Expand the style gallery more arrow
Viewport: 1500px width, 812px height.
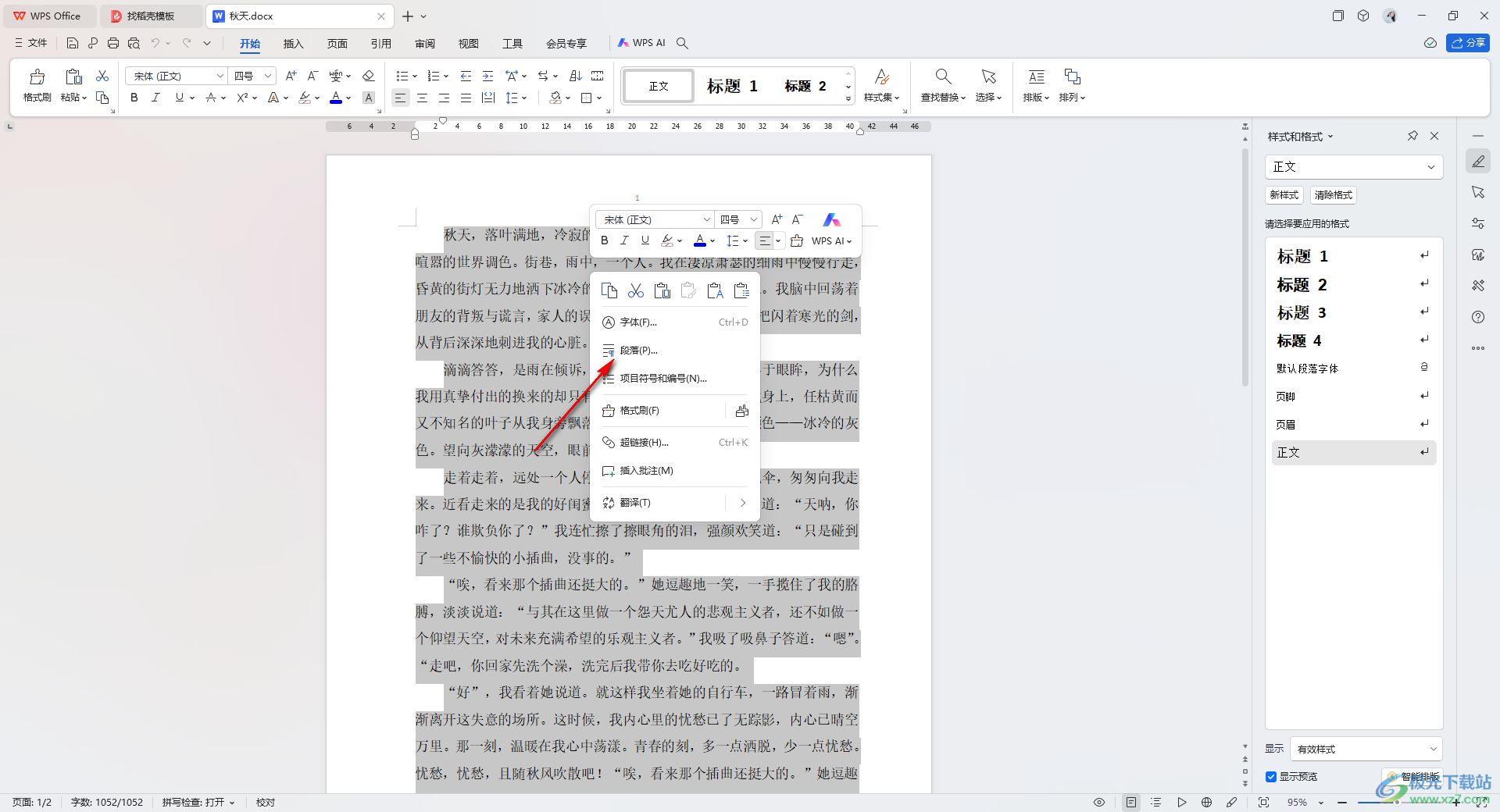point(848,99)
